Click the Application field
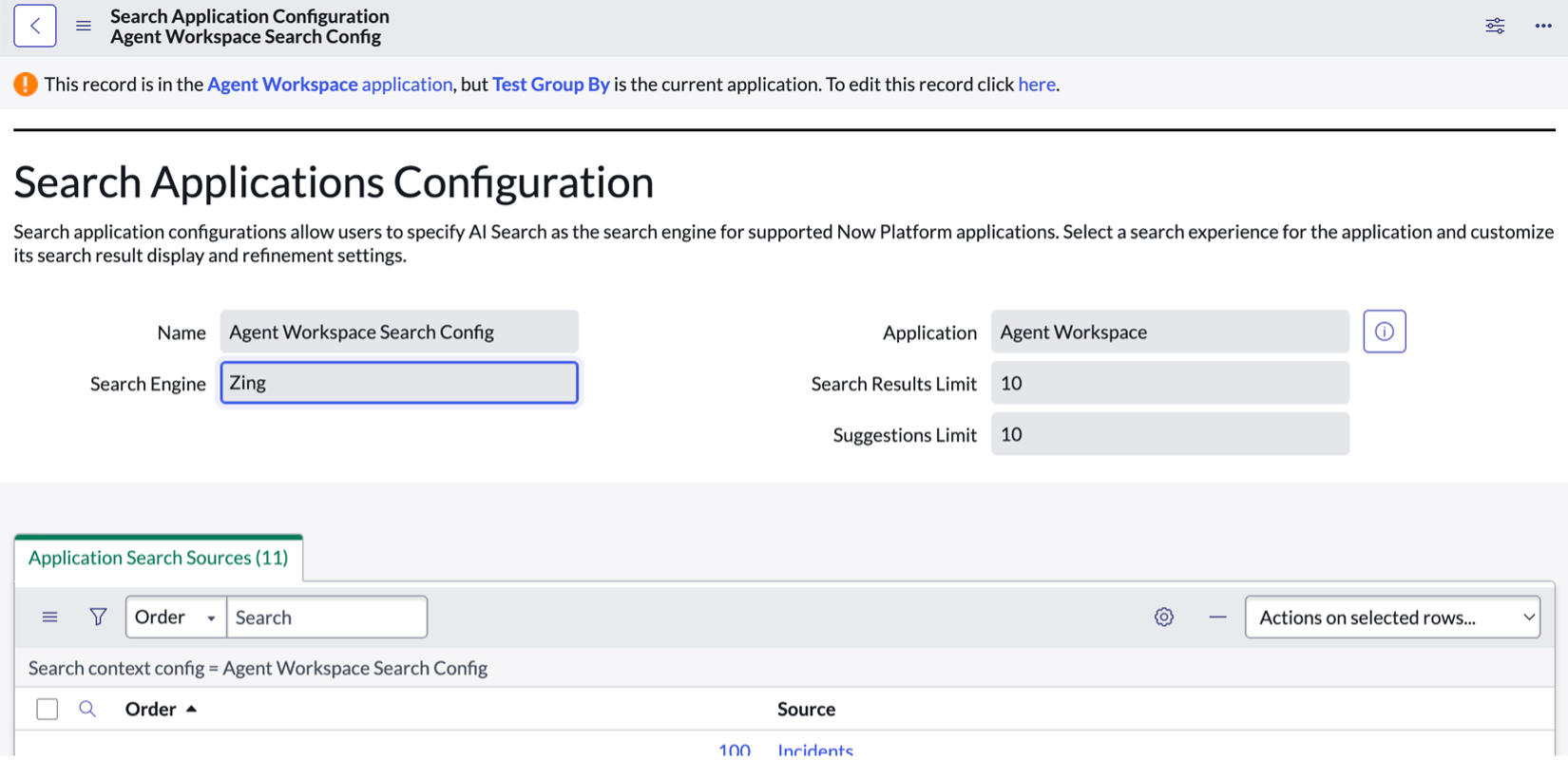 (1170, 332)
